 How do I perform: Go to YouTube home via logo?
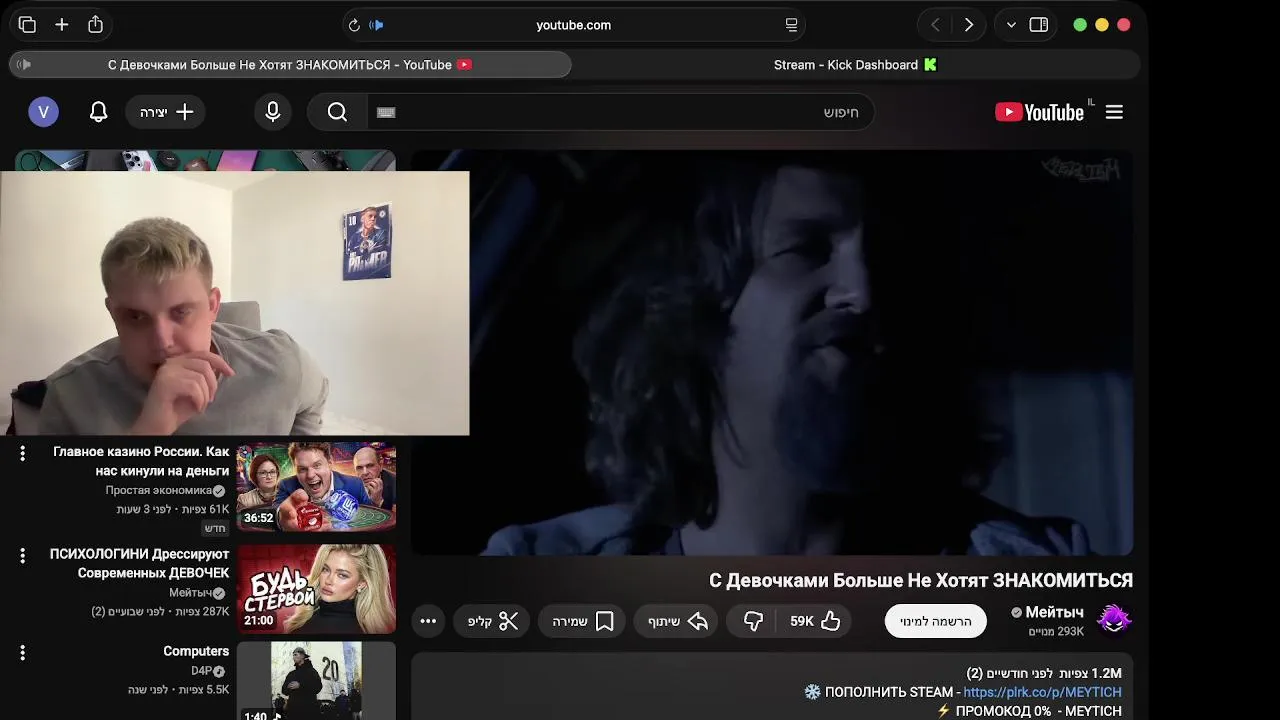pyautogui.click(x=1039, y=112)
